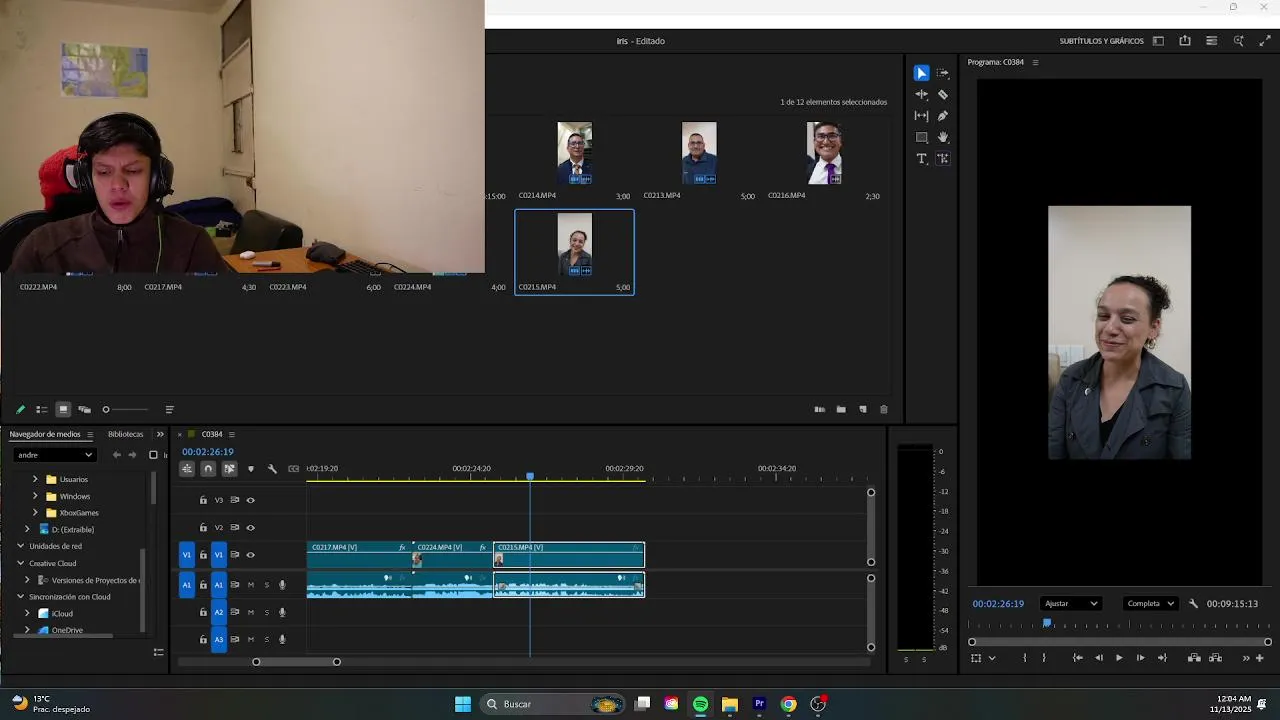Click the pencil write-toggle icon in project panel
Screen dimensions: 1280x720
20,409
